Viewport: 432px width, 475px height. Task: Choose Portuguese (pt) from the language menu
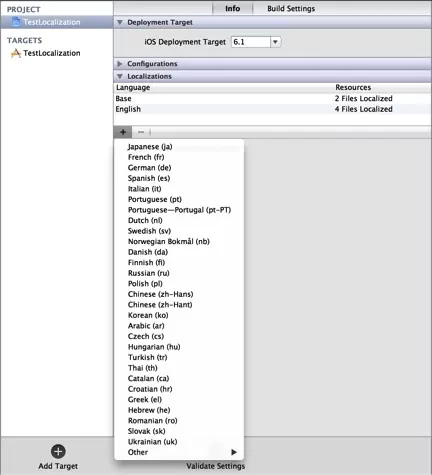(179, 199)
